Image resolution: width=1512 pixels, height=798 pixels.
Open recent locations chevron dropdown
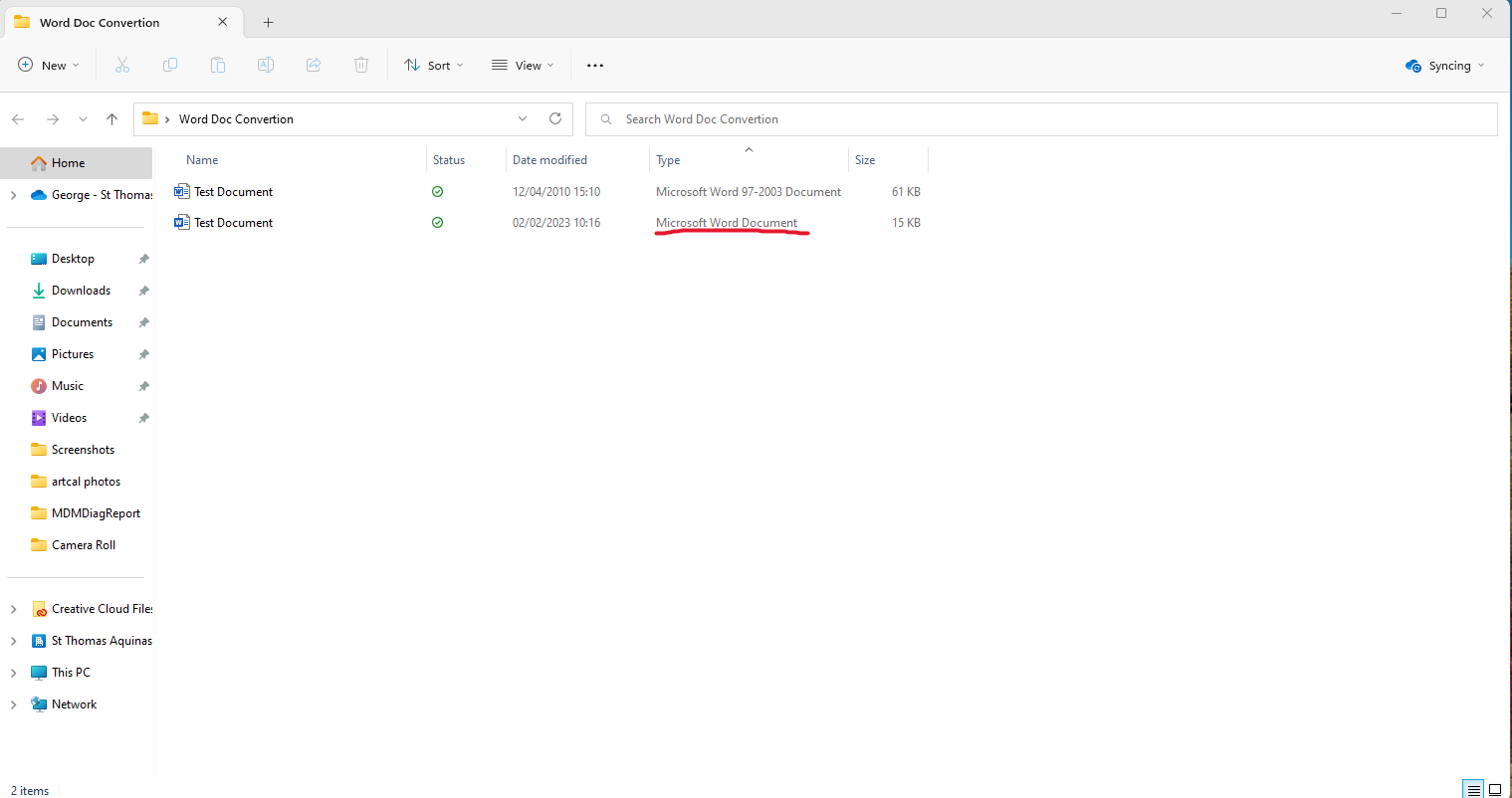point(83,119)
